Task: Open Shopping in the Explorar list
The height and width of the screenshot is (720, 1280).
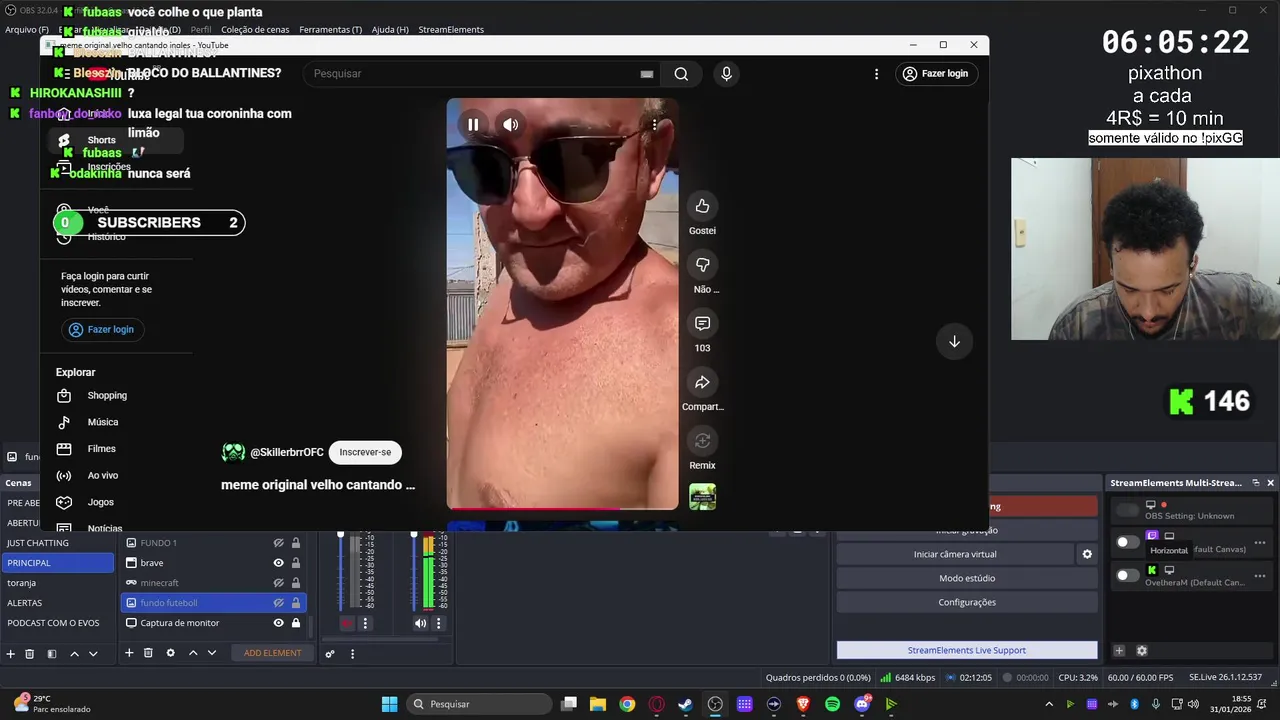Action: pyautogui.click(x=107, y=395)
